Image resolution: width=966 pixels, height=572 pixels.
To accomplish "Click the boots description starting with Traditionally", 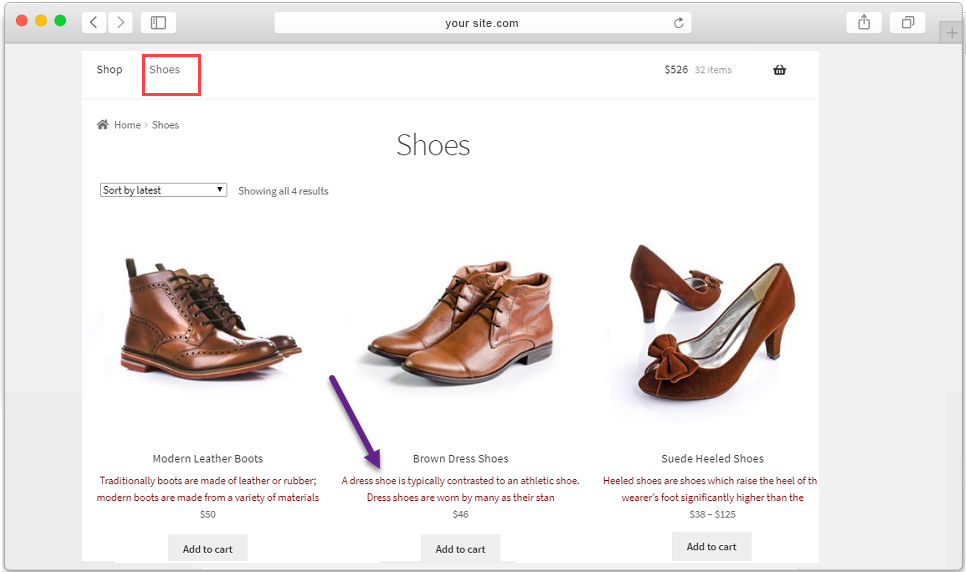I will (x=208, y=489).
